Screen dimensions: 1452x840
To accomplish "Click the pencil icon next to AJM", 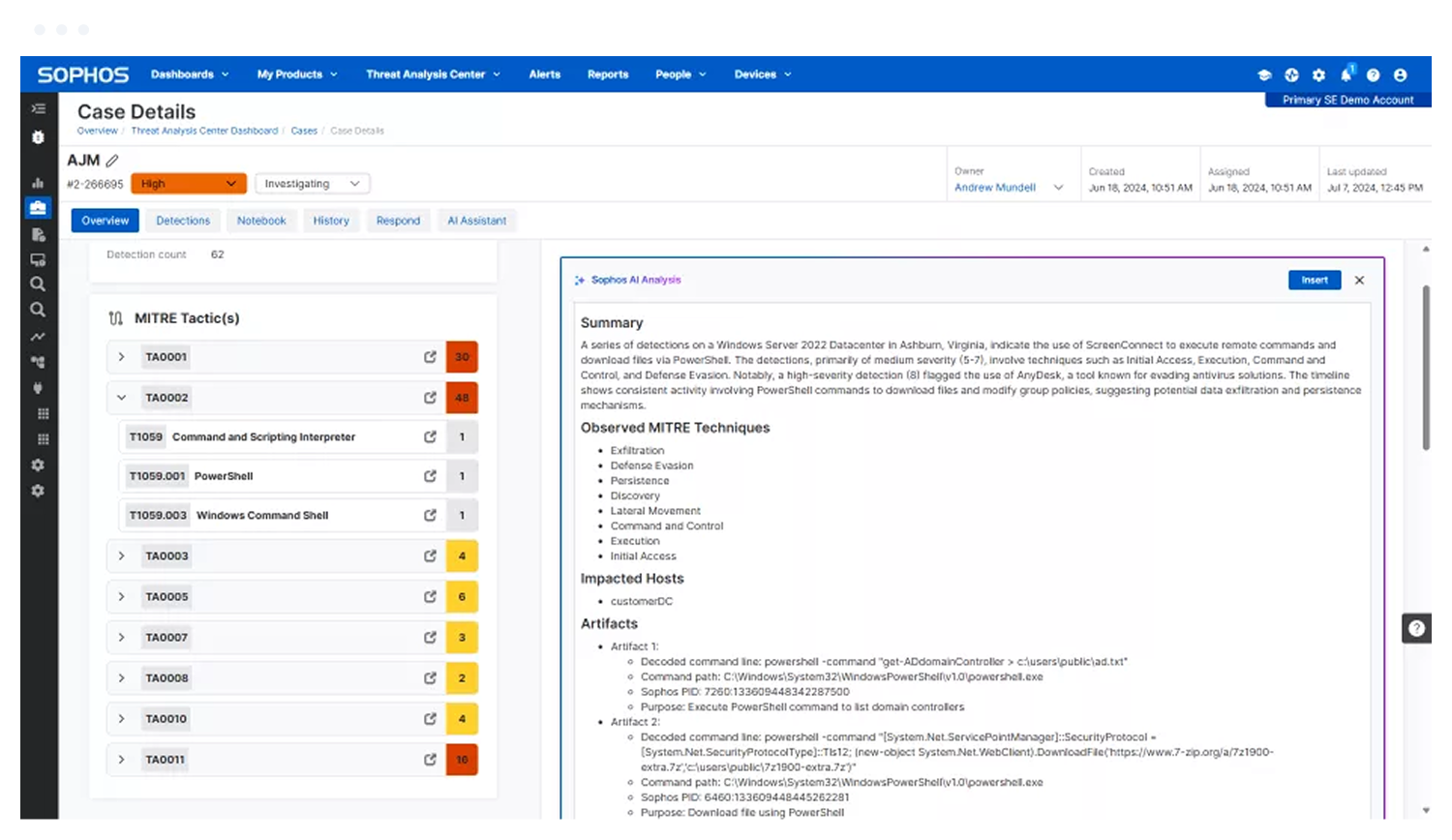I will pos(112,161).
